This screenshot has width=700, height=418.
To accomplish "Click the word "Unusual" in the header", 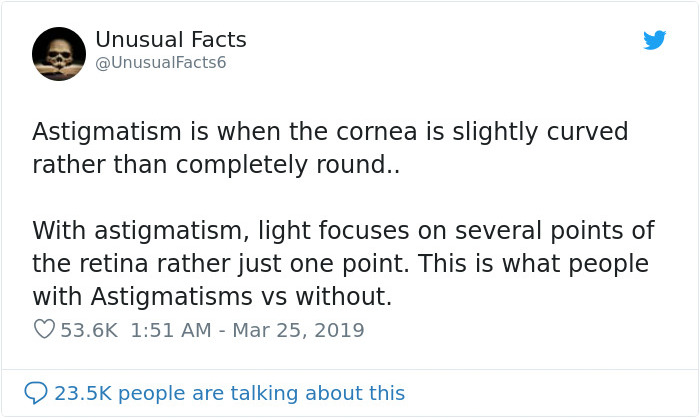I will 137,40.
